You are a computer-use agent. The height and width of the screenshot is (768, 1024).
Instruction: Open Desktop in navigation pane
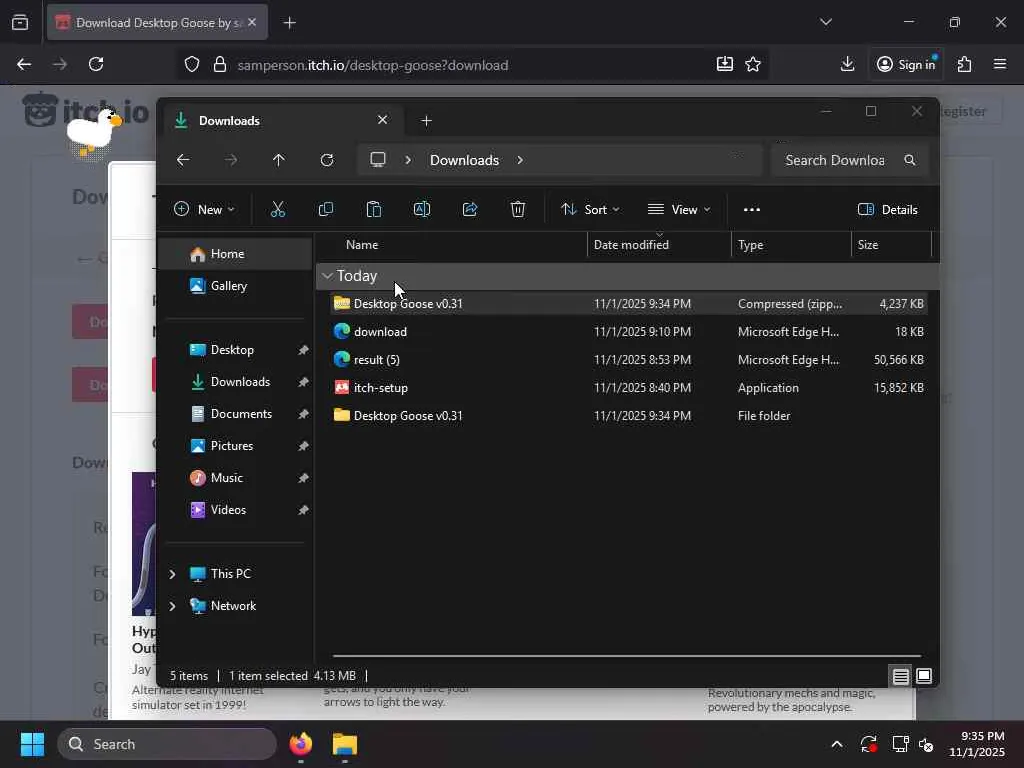[235, 350]
